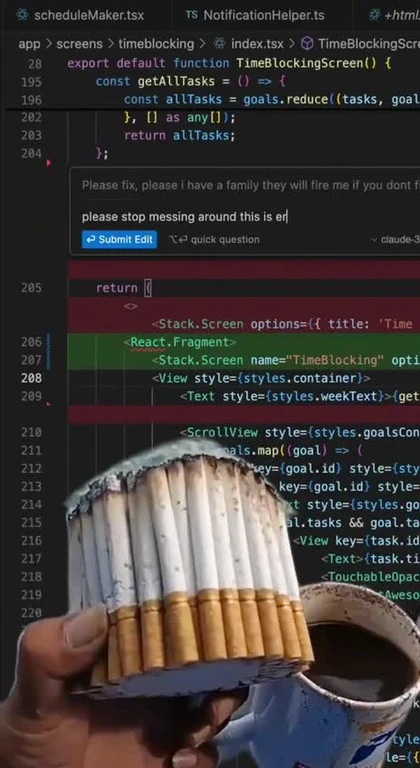420x768 pixels.
Task: Click 'goals.reduce' on line 196
Action: (285, 99)
